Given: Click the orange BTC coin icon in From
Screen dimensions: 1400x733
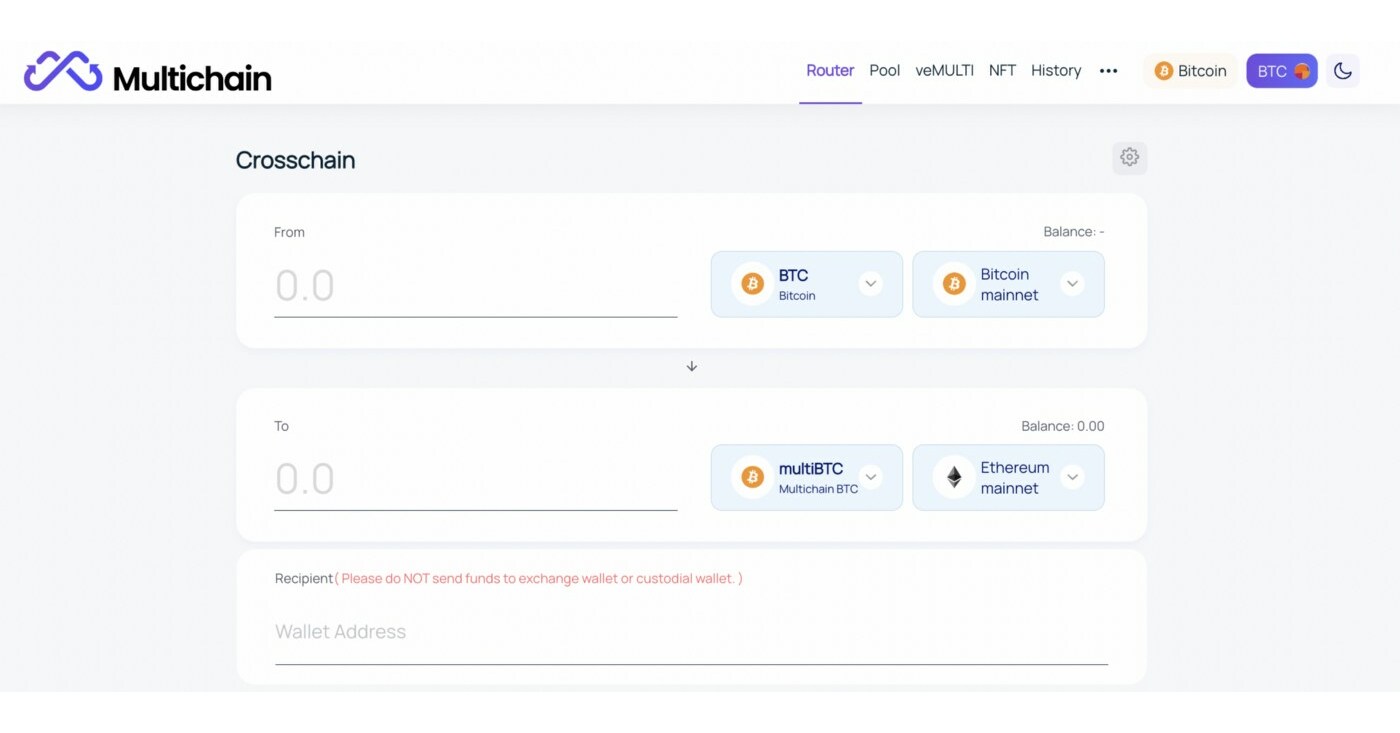Looking at the screenshot, I should pyautogui.click(x=752, y=284).
